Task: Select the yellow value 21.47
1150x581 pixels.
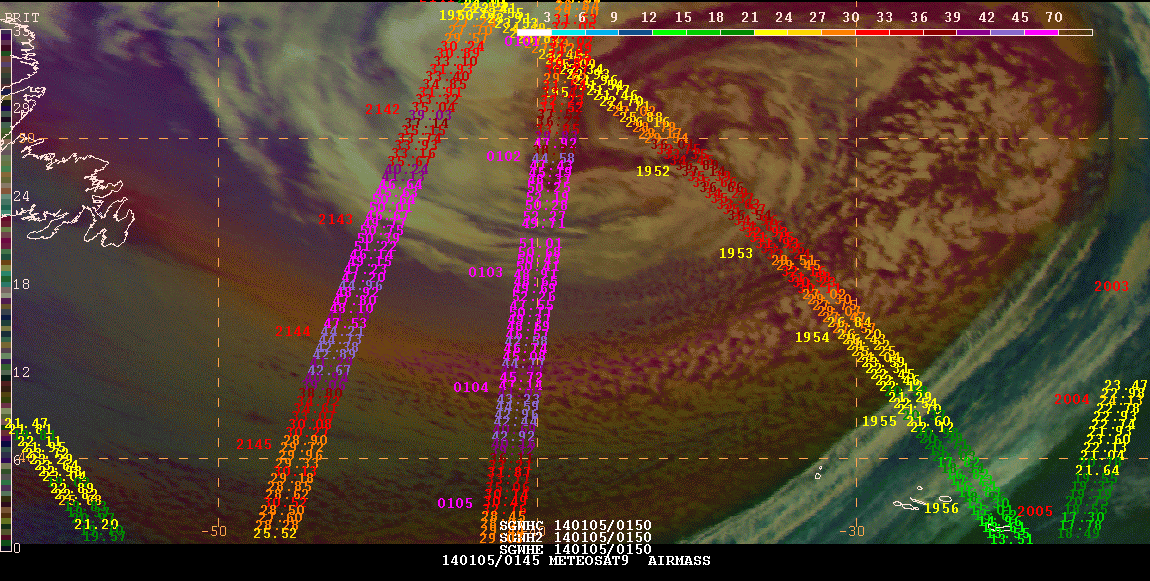Action: point(26,423)
